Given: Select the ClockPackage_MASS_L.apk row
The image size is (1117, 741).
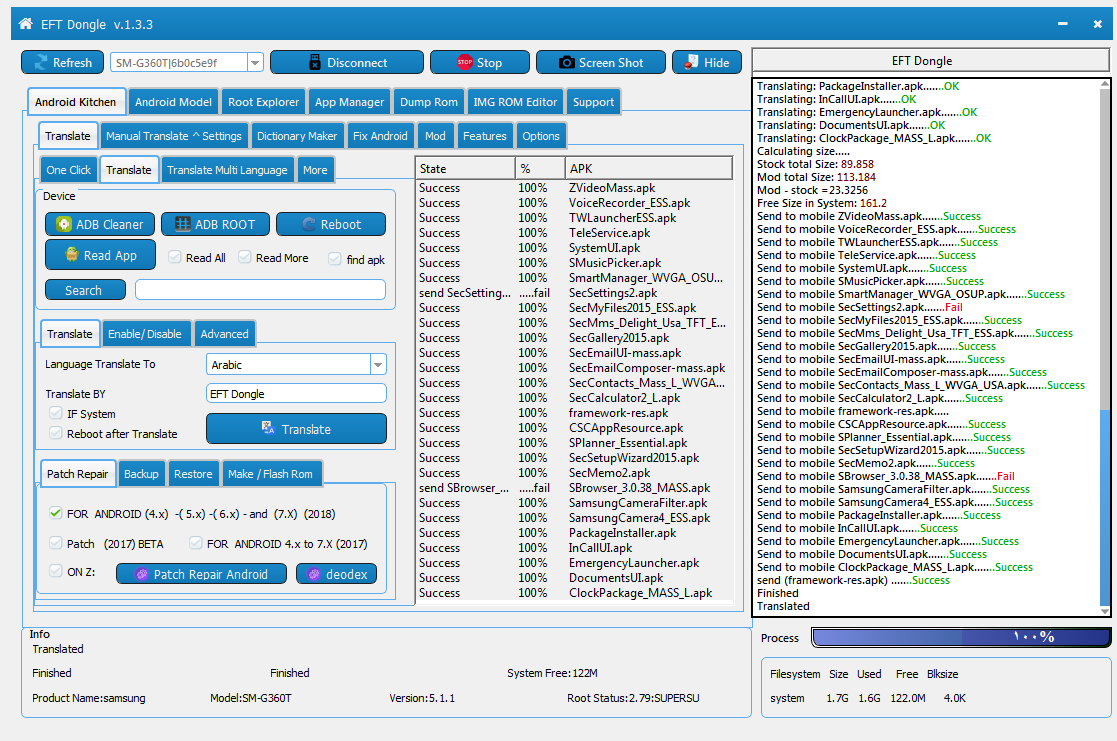Looking at the screenshot, I should pyautogui.click(x=574, y=593).
